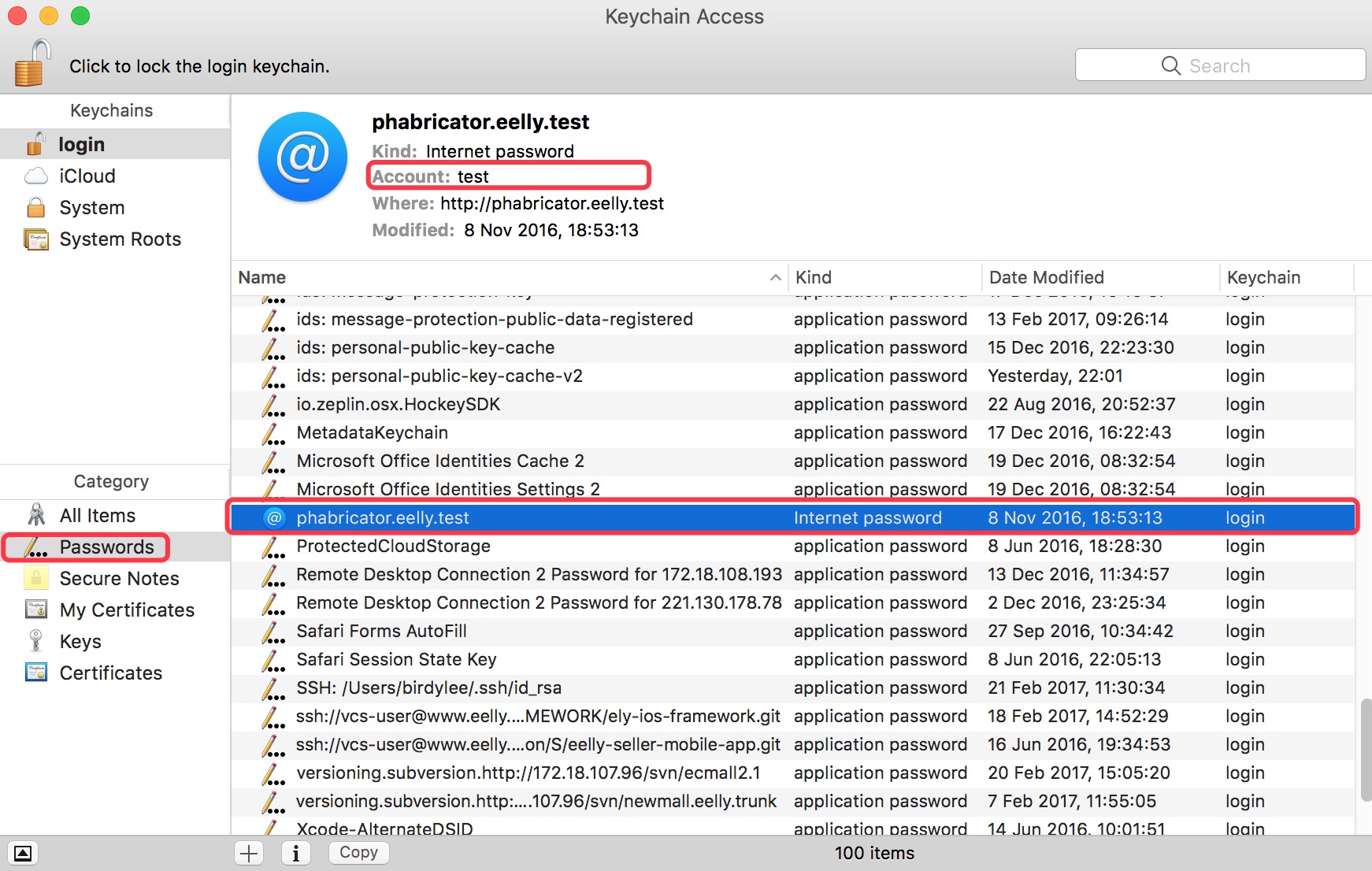Click the plus button to add keychain item

coord(249,853)
